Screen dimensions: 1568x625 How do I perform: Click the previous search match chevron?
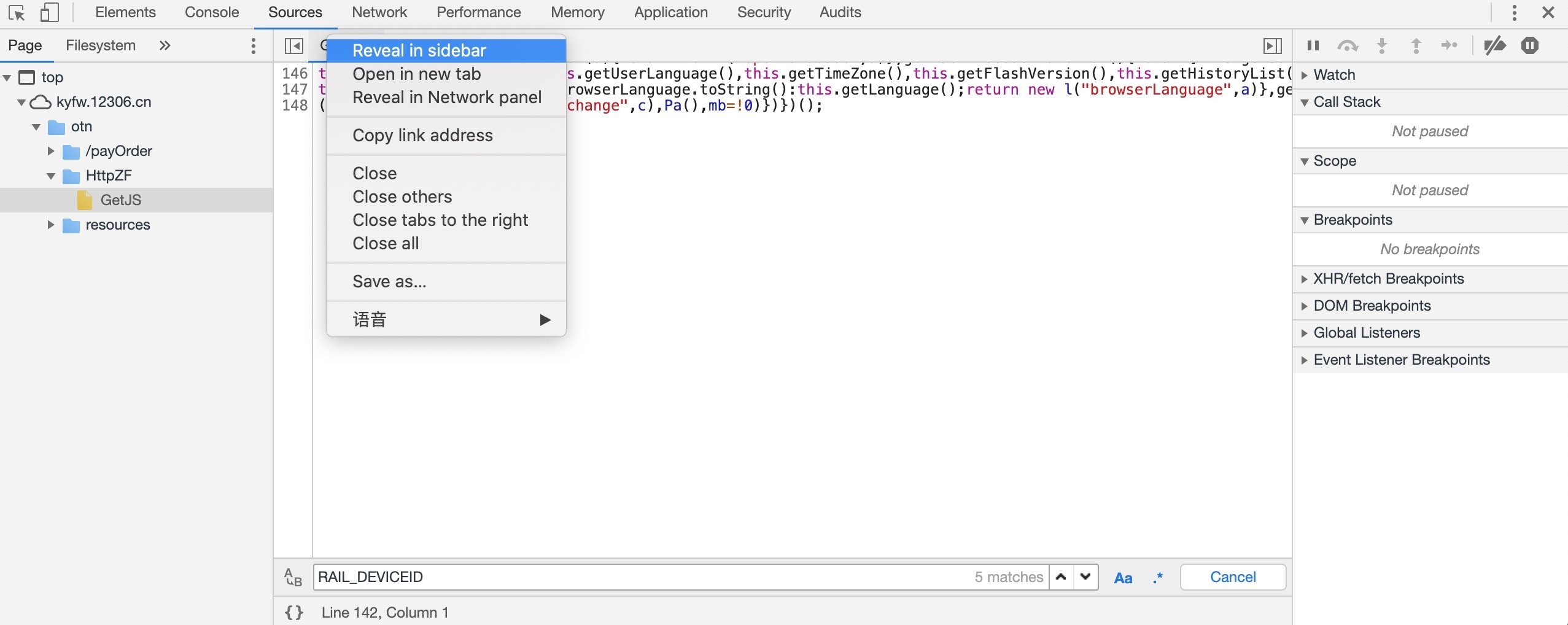pyautogui.click(x=1060, y=577)
